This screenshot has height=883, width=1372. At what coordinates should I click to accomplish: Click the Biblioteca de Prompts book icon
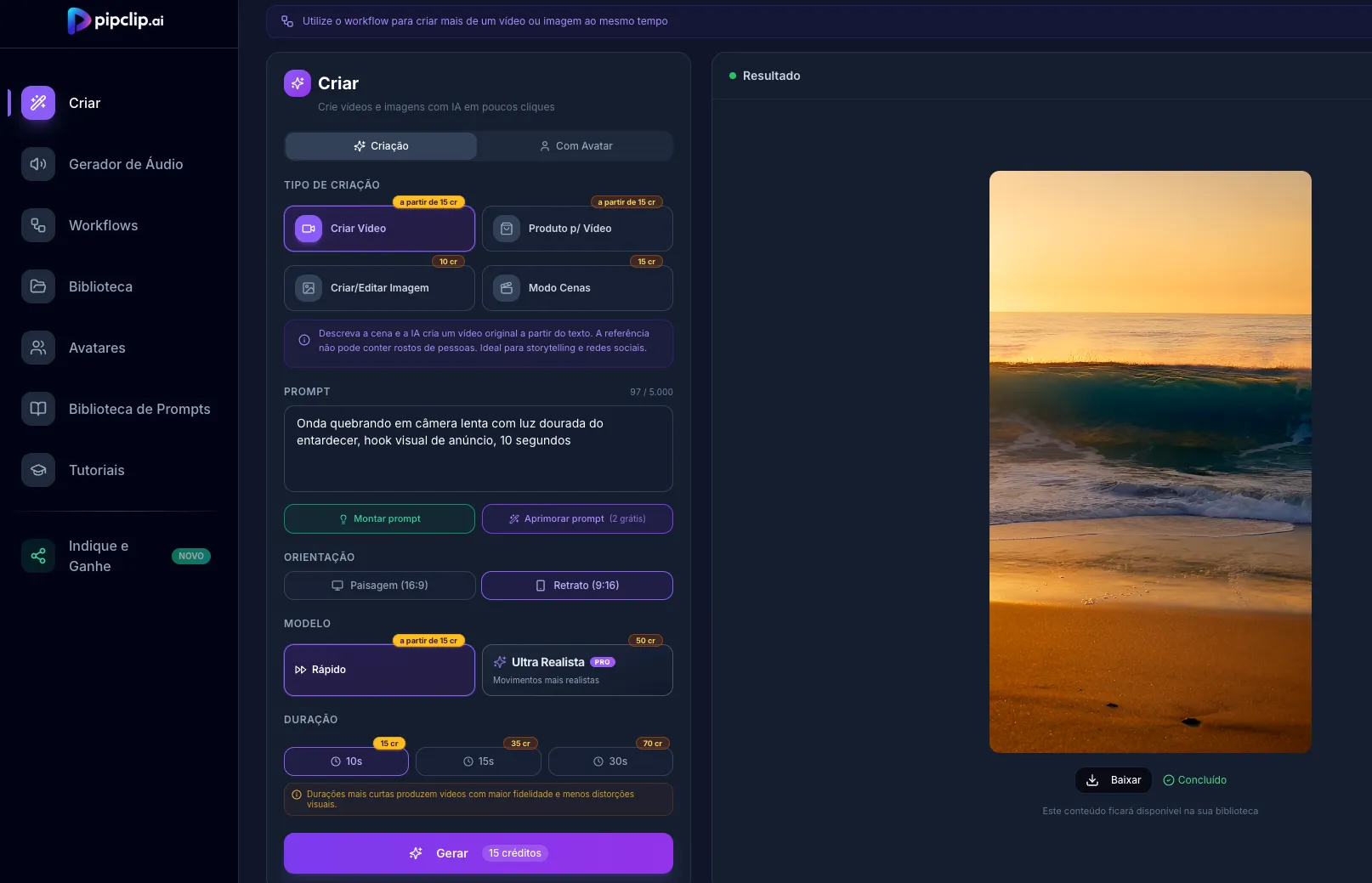pos(38,409)
